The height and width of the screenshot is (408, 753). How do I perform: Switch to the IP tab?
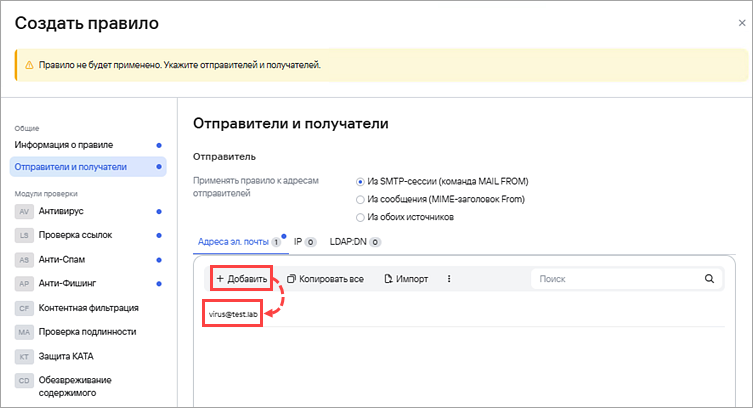coord(304,242)
